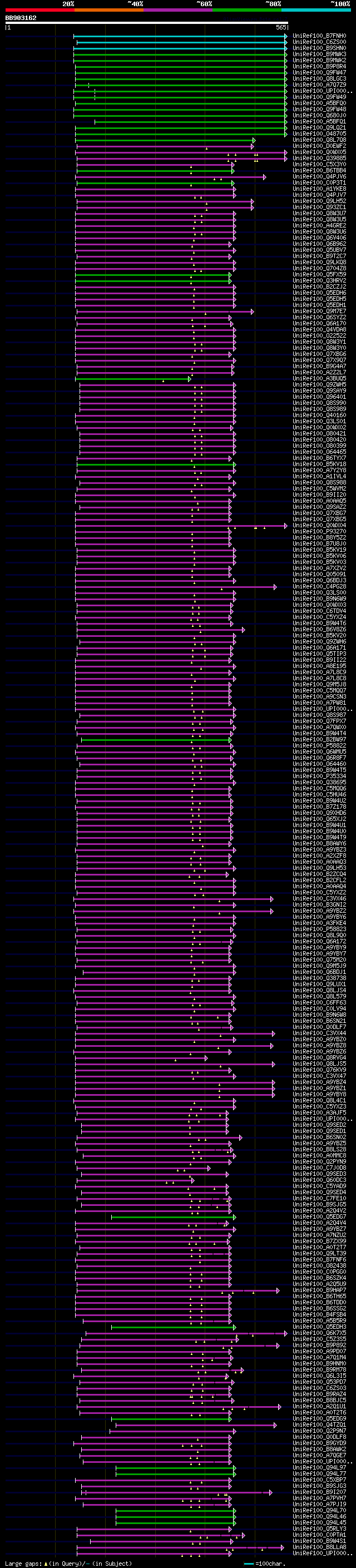Open hit UniRef100_B9MWK3
356x1568 pixels.
tap(319, 54)
